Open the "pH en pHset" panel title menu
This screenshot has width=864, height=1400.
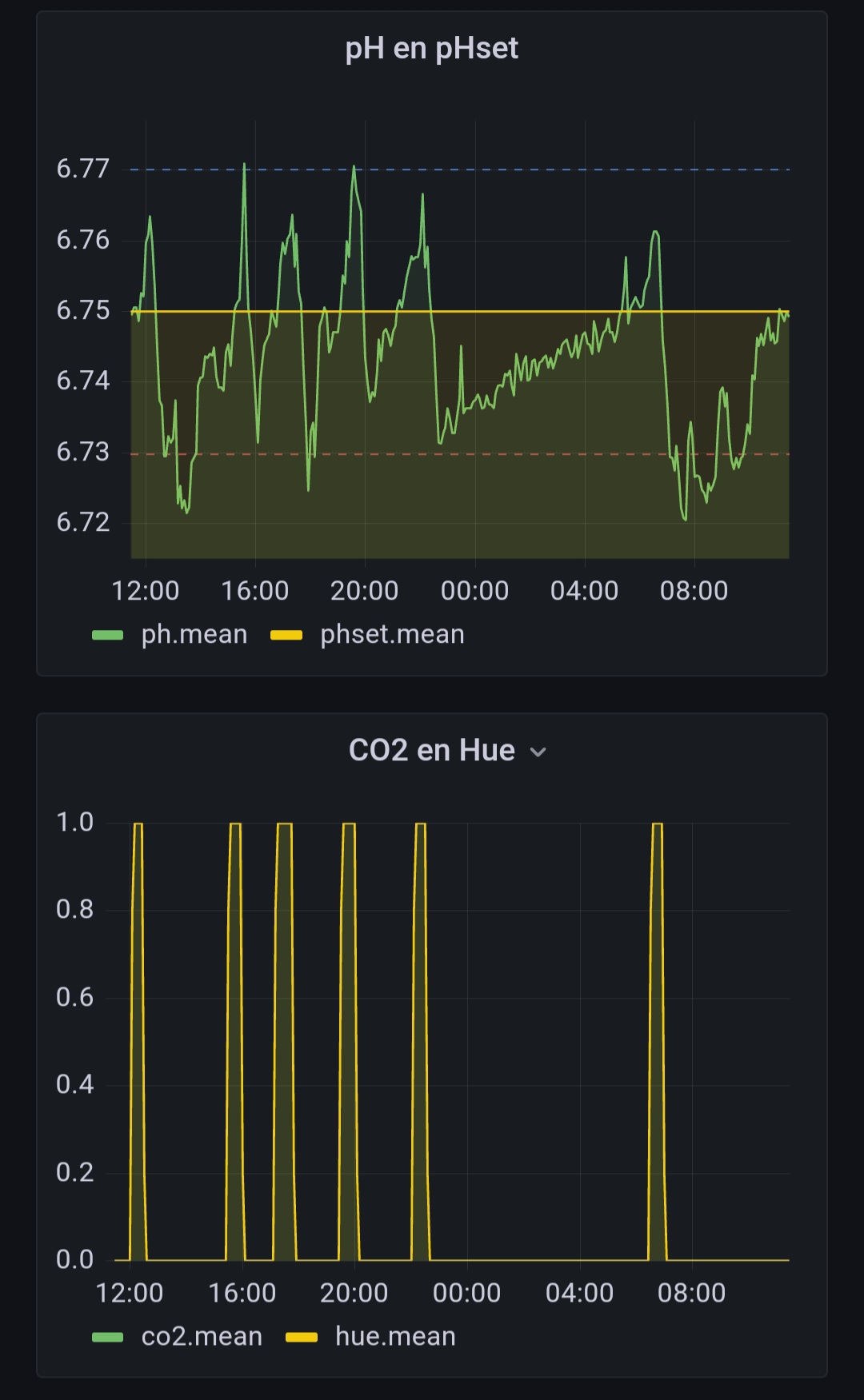(x=431, y=49)
